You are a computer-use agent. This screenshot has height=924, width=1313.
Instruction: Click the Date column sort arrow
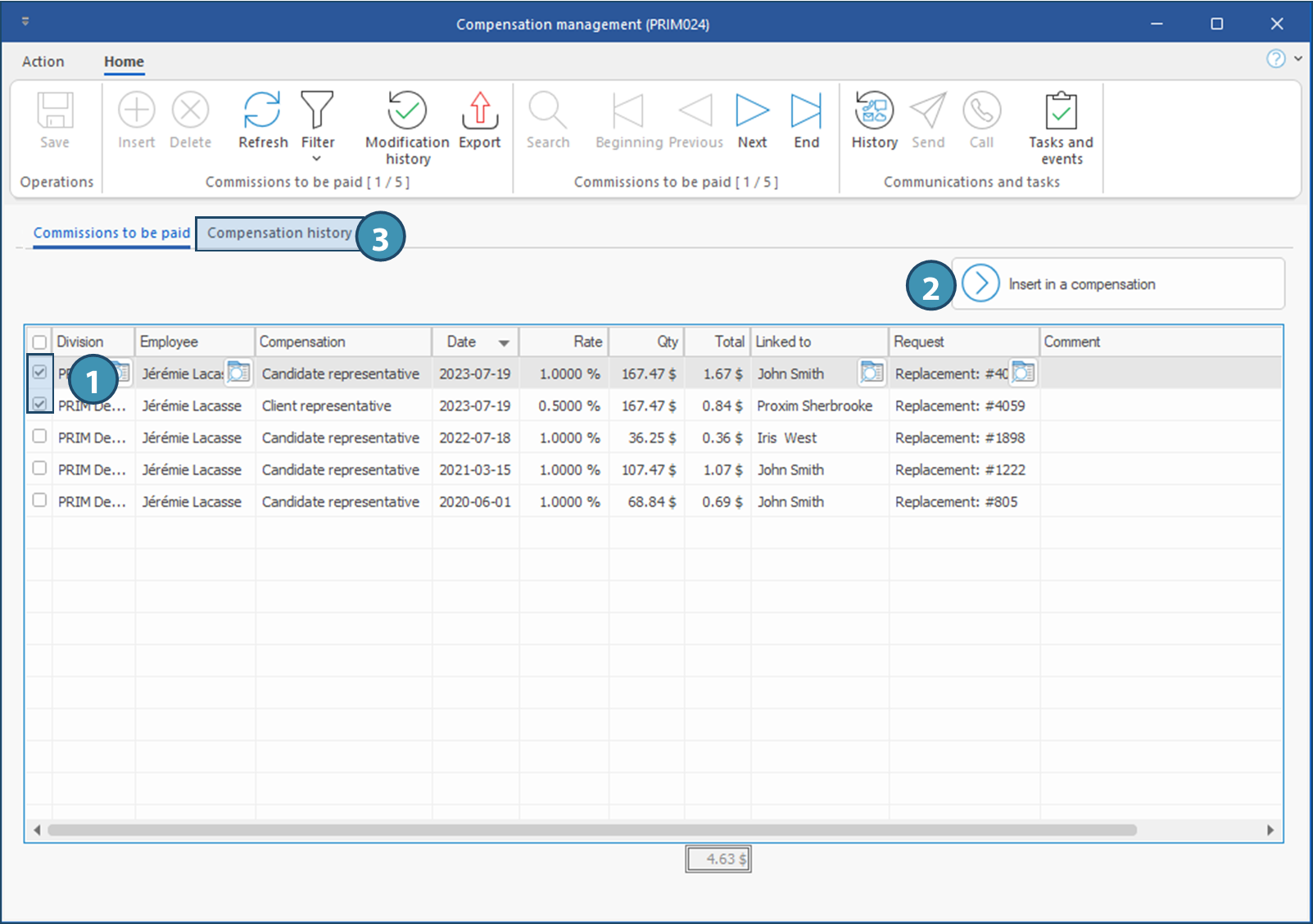click(x=504, y=343)
